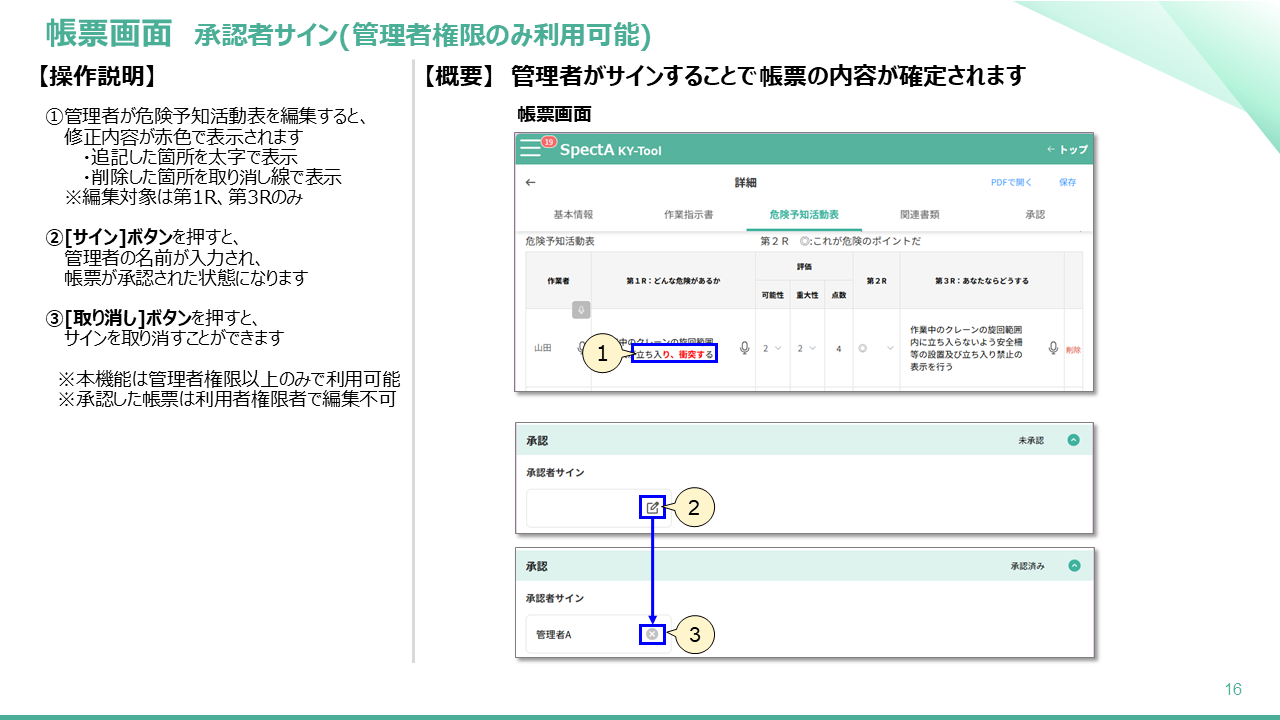Click the empty 承認者サイン input field
The image size is (1280, 720).
tap(582, 508)
